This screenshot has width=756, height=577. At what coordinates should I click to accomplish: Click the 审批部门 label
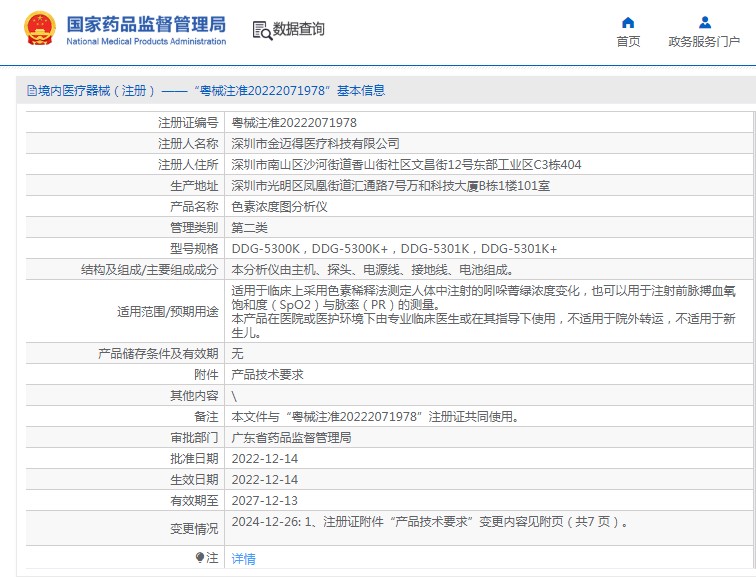(194, 438)
